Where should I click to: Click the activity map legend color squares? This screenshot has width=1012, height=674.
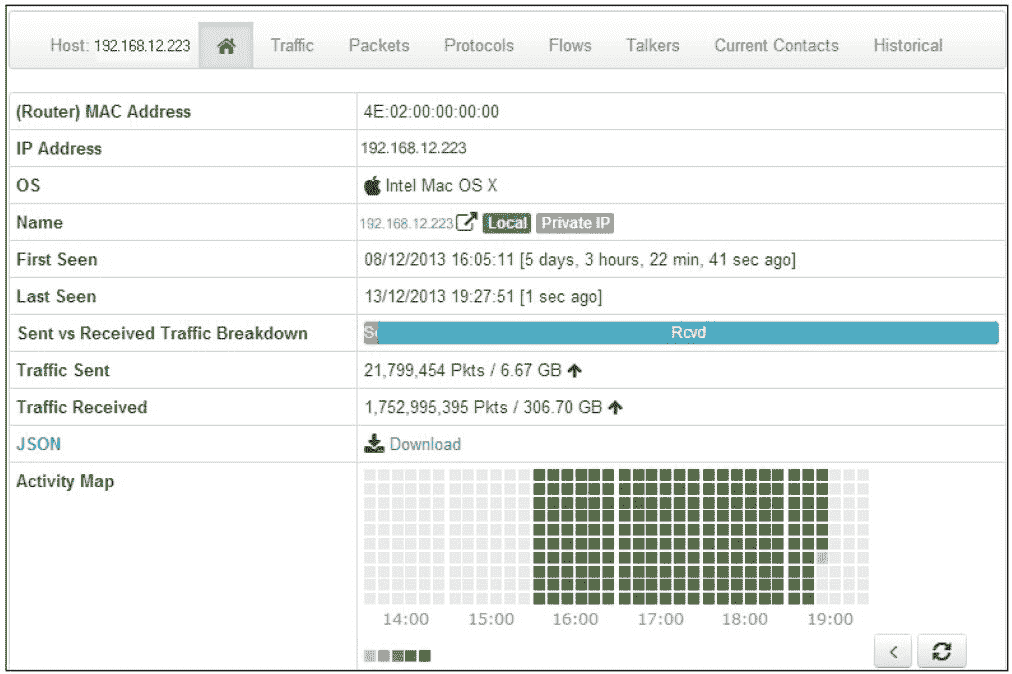(x=397, y=656)
